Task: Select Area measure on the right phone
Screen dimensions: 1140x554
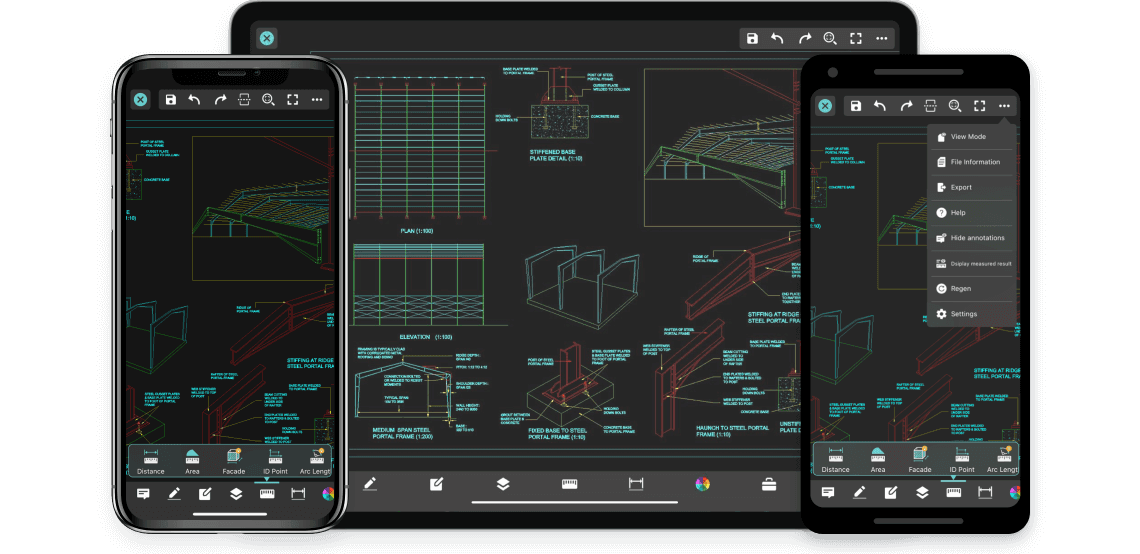Action: 878,460
